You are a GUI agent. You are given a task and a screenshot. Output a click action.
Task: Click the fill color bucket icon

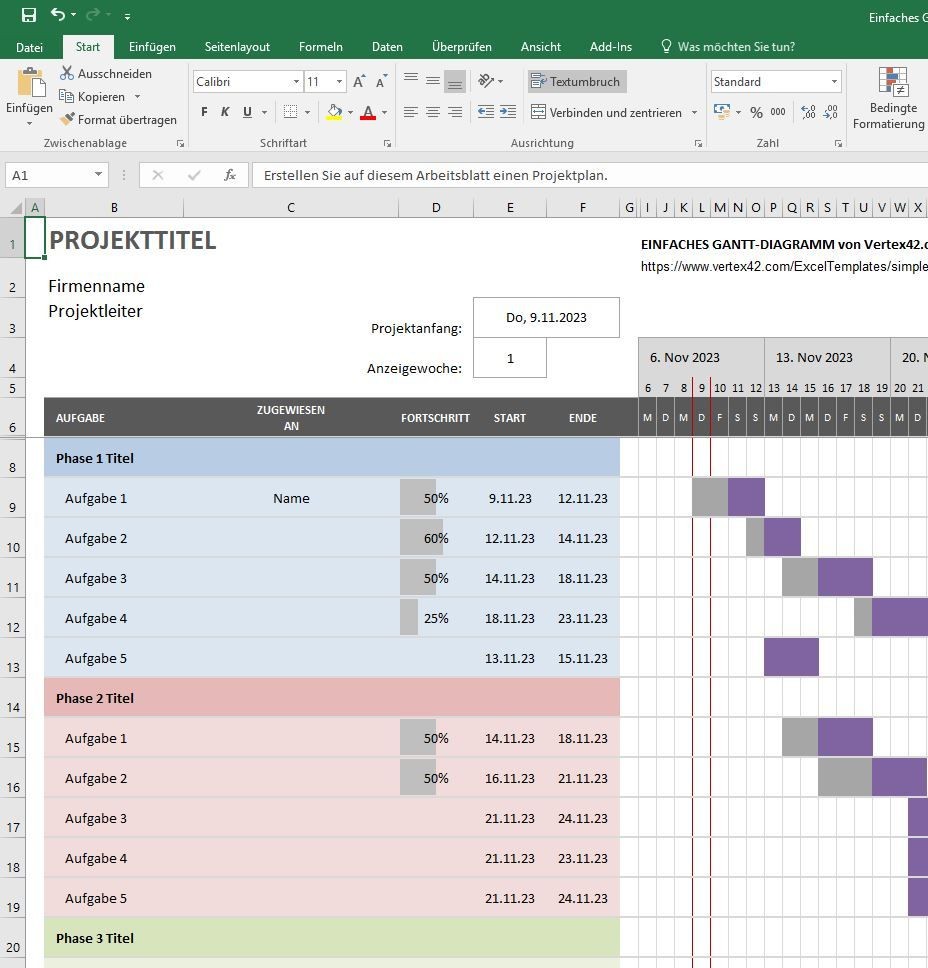click(x=334, y=112)
